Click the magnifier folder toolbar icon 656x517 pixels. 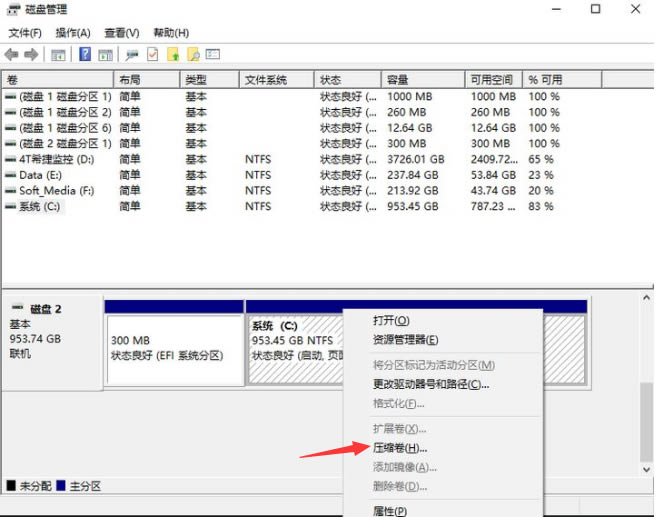pyautogui.click(x=193, y=54)
